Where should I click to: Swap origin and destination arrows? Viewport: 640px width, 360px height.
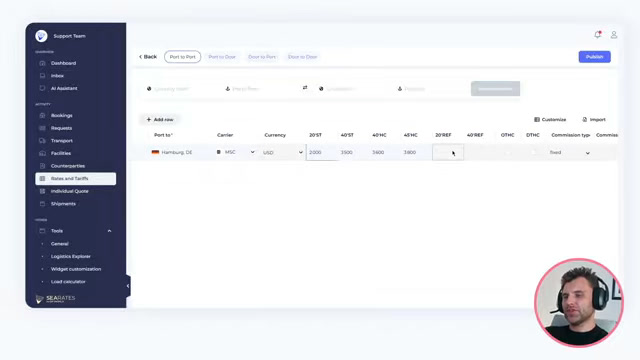[305, 88]
